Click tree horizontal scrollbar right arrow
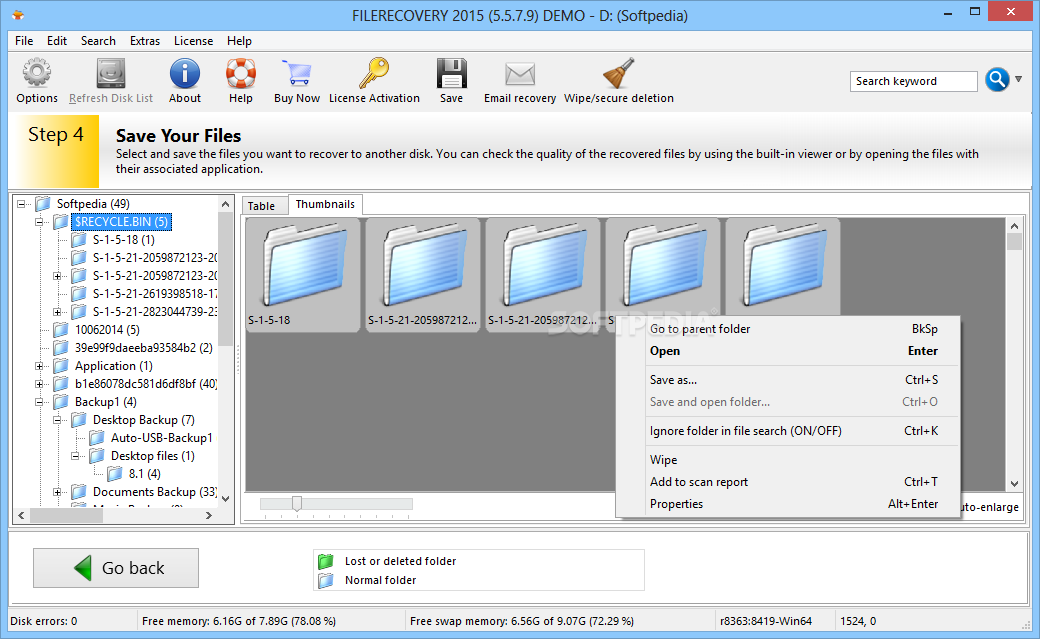1040x639 pixels. point(209,515)
